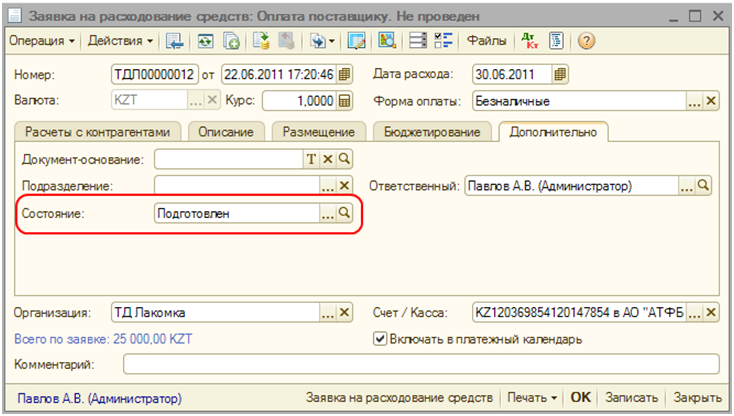This screenshot has height=416, width=734.
Task: Click the help question mark icon
Action: click(587, 41)
